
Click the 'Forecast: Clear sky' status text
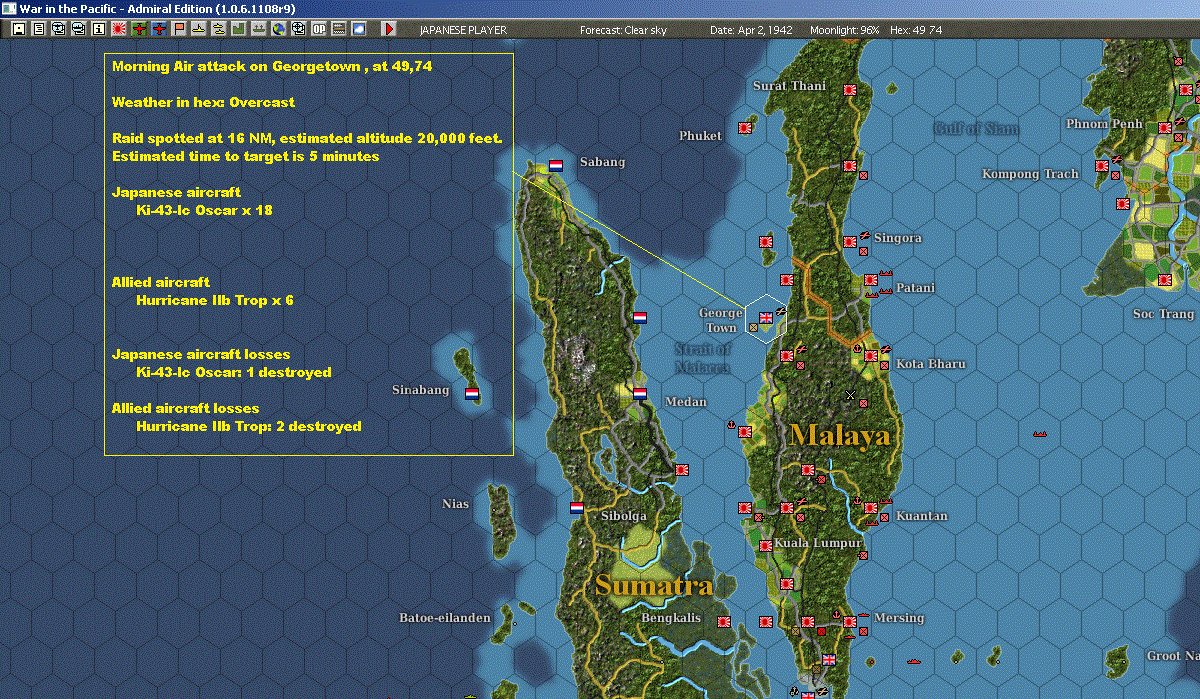click(x=623, y=30)
